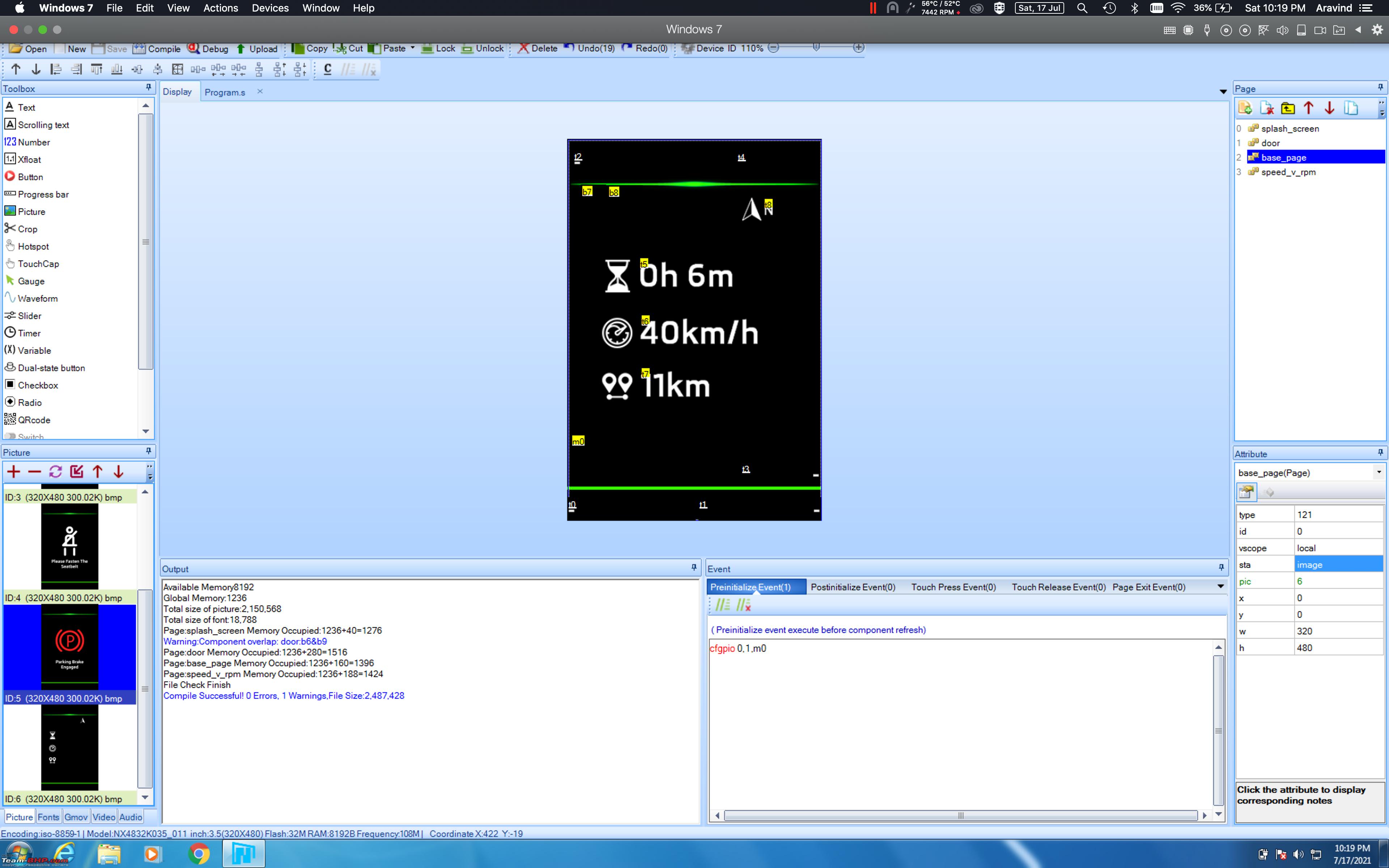Image resolution: width=1389 pixels, height=868 pixels.
Task: Unlock the selected component
Action: tap(483, 48)
